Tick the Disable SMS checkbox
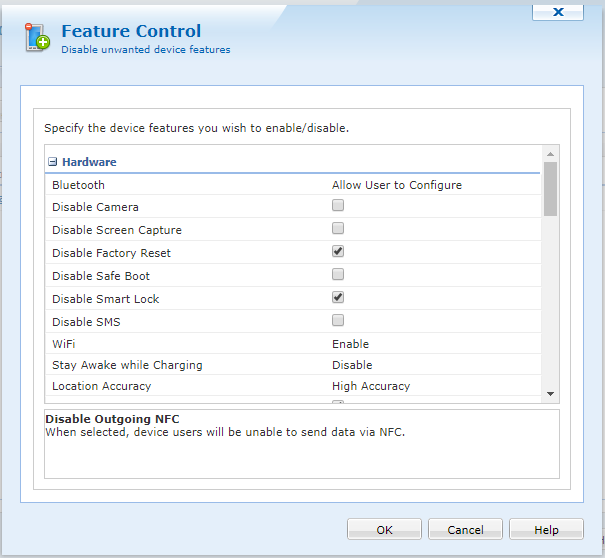Screen dimensions: 605x558 (338, 321)
